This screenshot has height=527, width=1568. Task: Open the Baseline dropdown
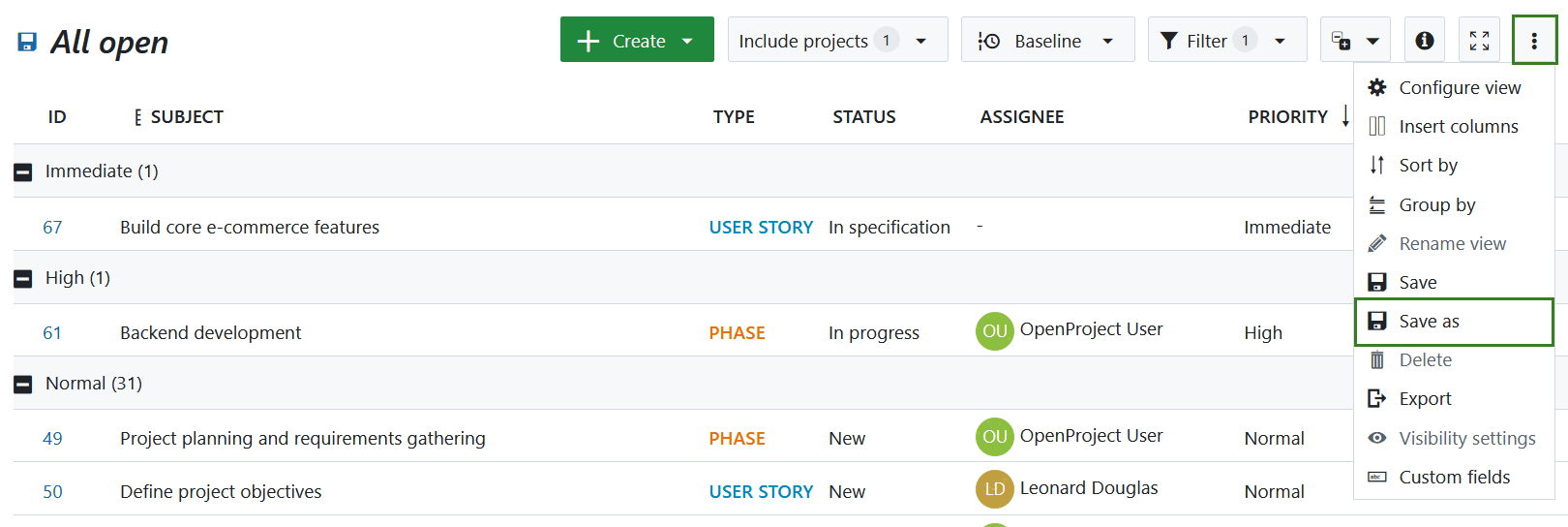click(1047, 41)
